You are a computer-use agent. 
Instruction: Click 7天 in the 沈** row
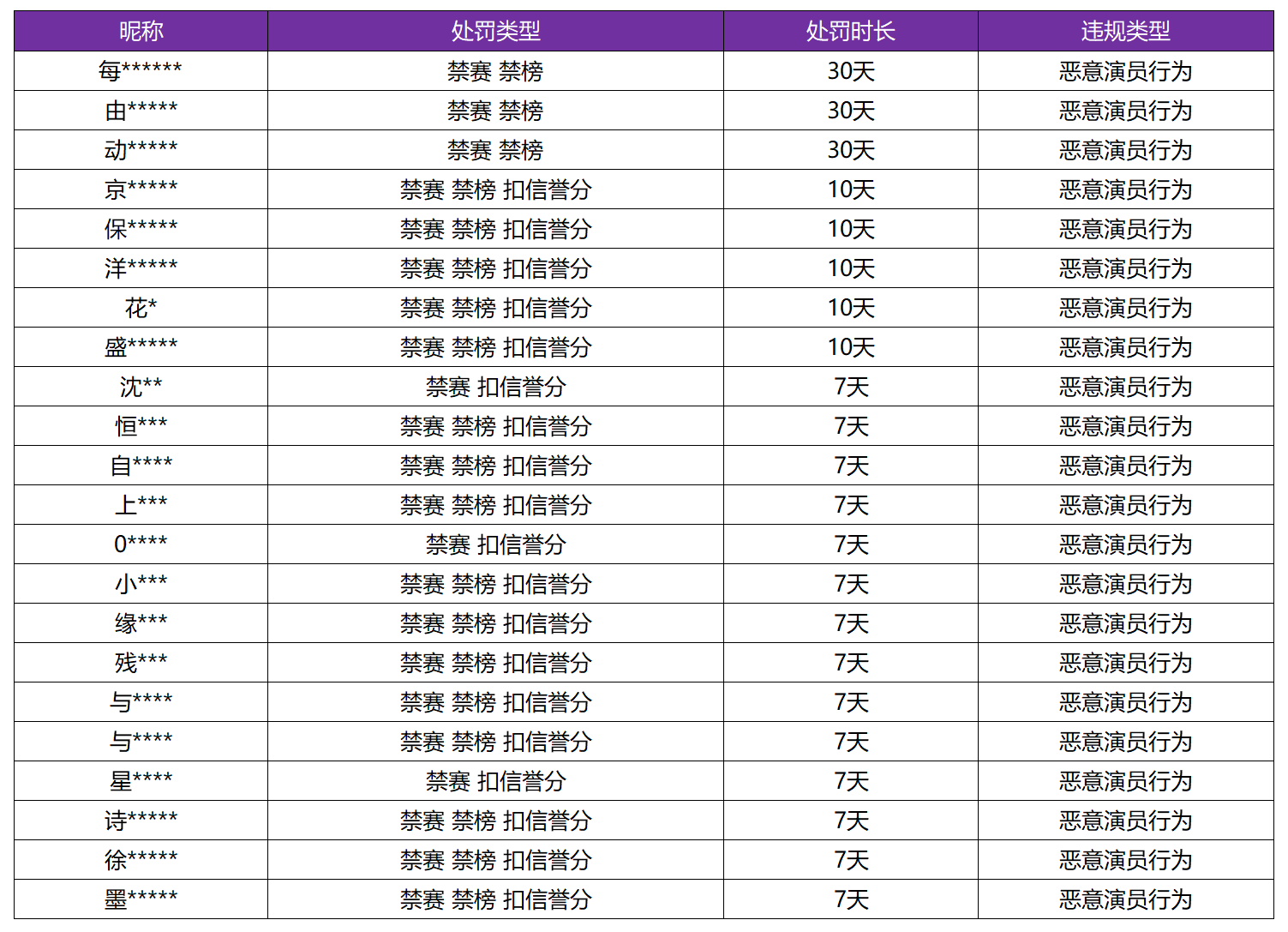coord(851,387)
